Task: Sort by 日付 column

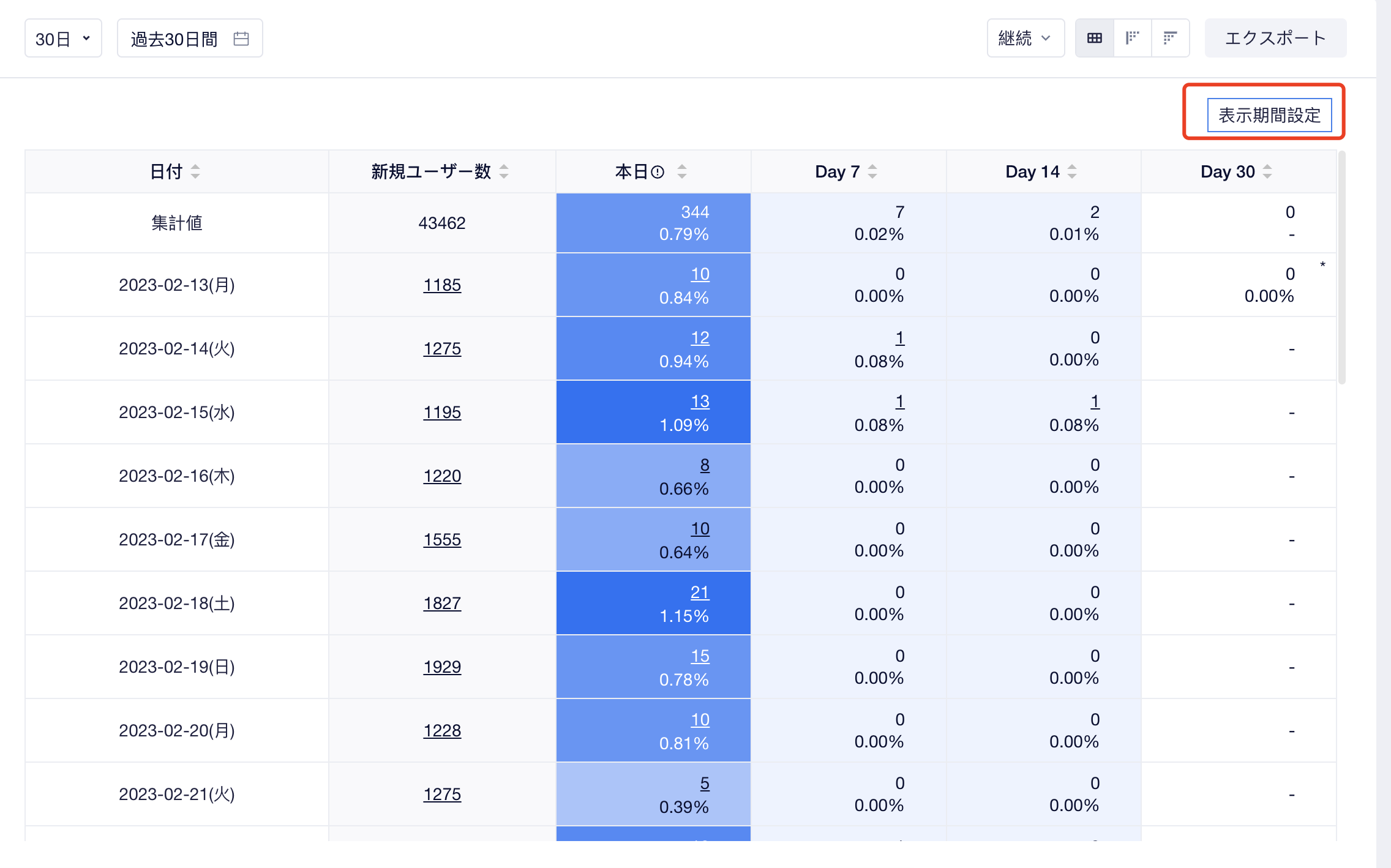Action: 195,171
